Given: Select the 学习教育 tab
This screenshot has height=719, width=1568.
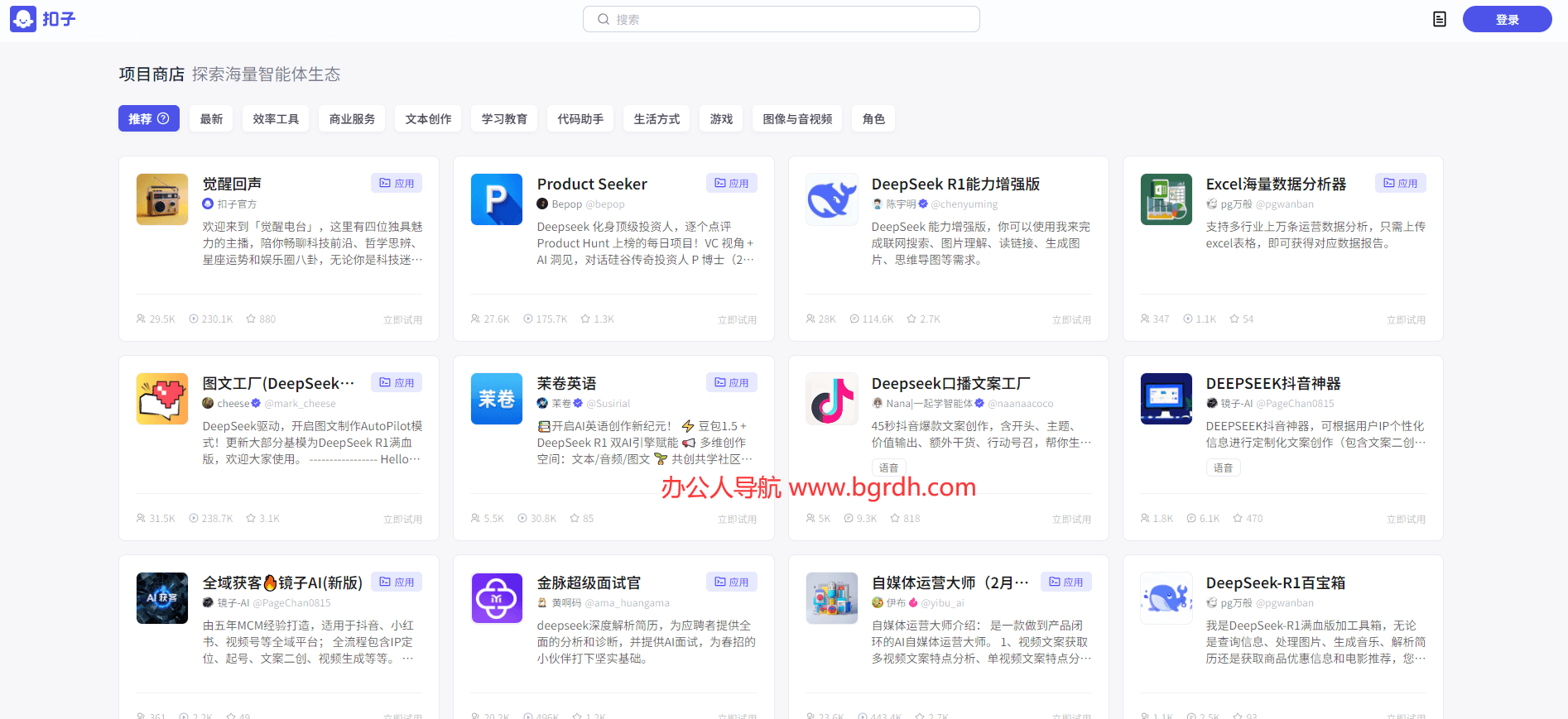Looking at the screenshot, I should click(504, 118).
